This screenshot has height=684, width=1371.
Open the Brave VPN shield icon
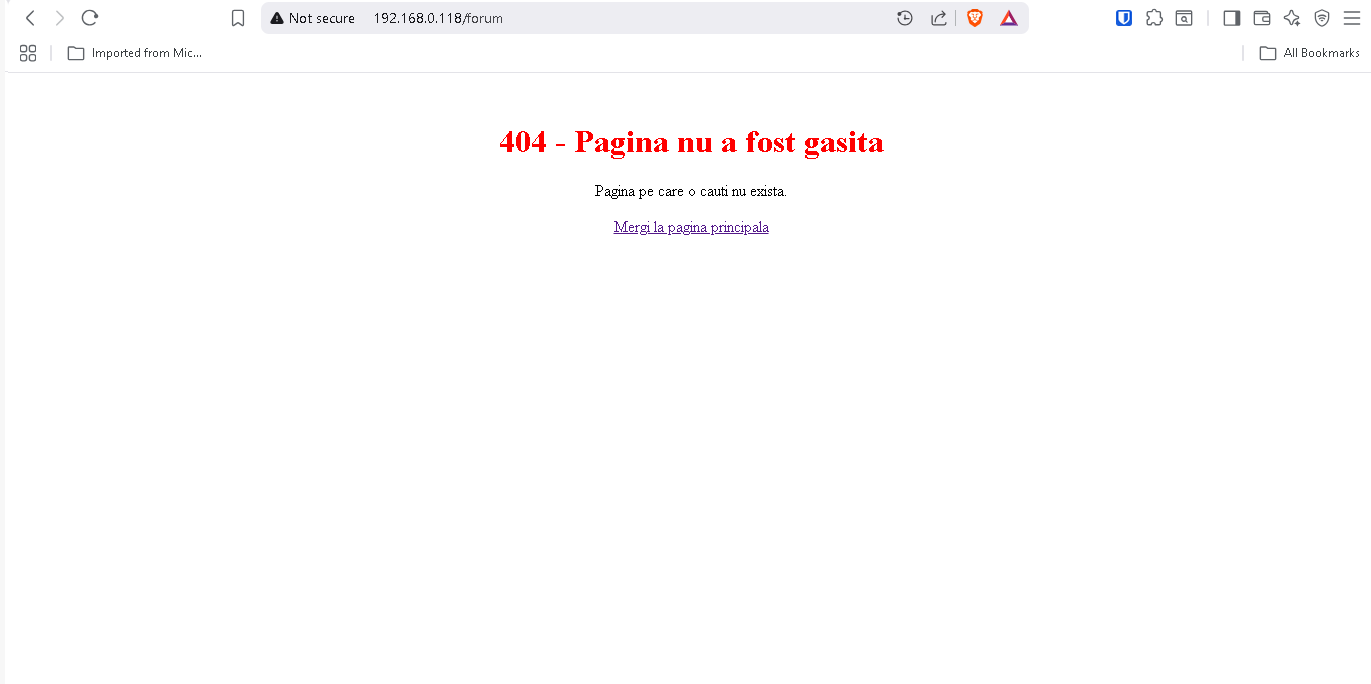click(x=1322, y=18)
